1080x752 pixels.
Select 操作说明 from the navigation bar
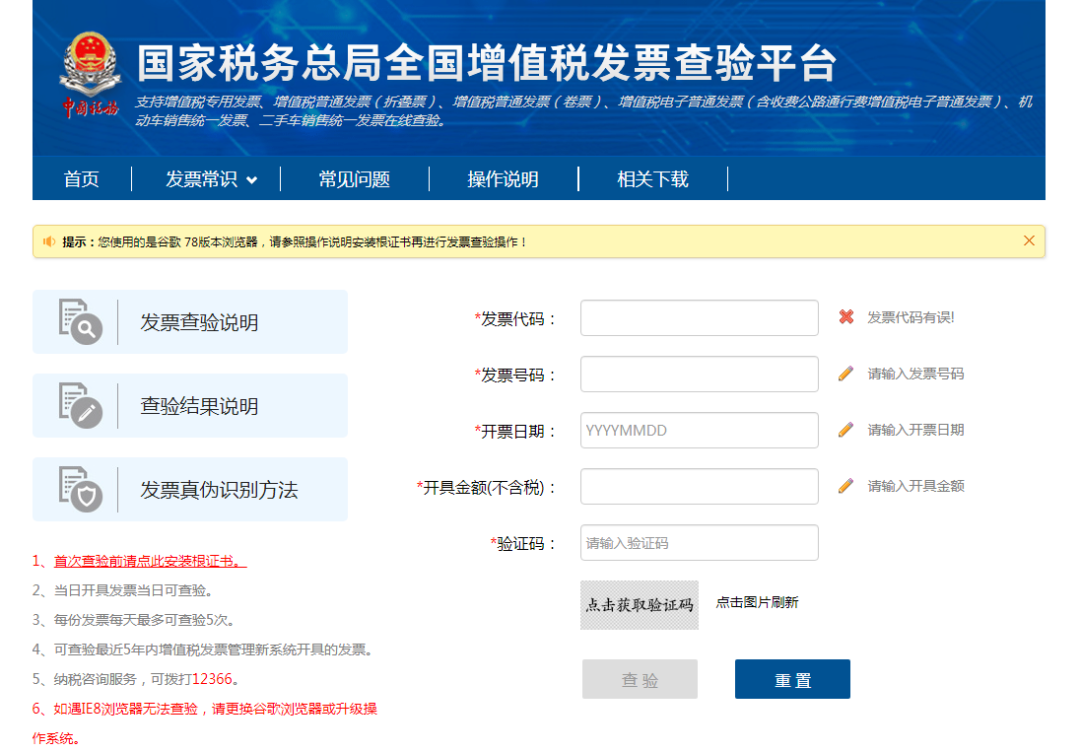point(503,179)
